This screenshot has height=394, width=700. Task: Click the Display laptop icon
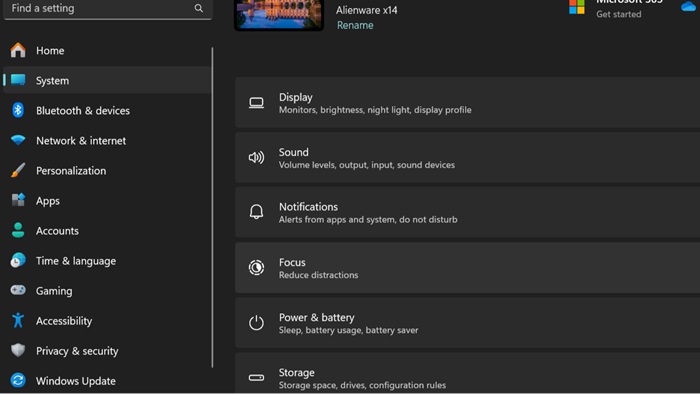256,103
